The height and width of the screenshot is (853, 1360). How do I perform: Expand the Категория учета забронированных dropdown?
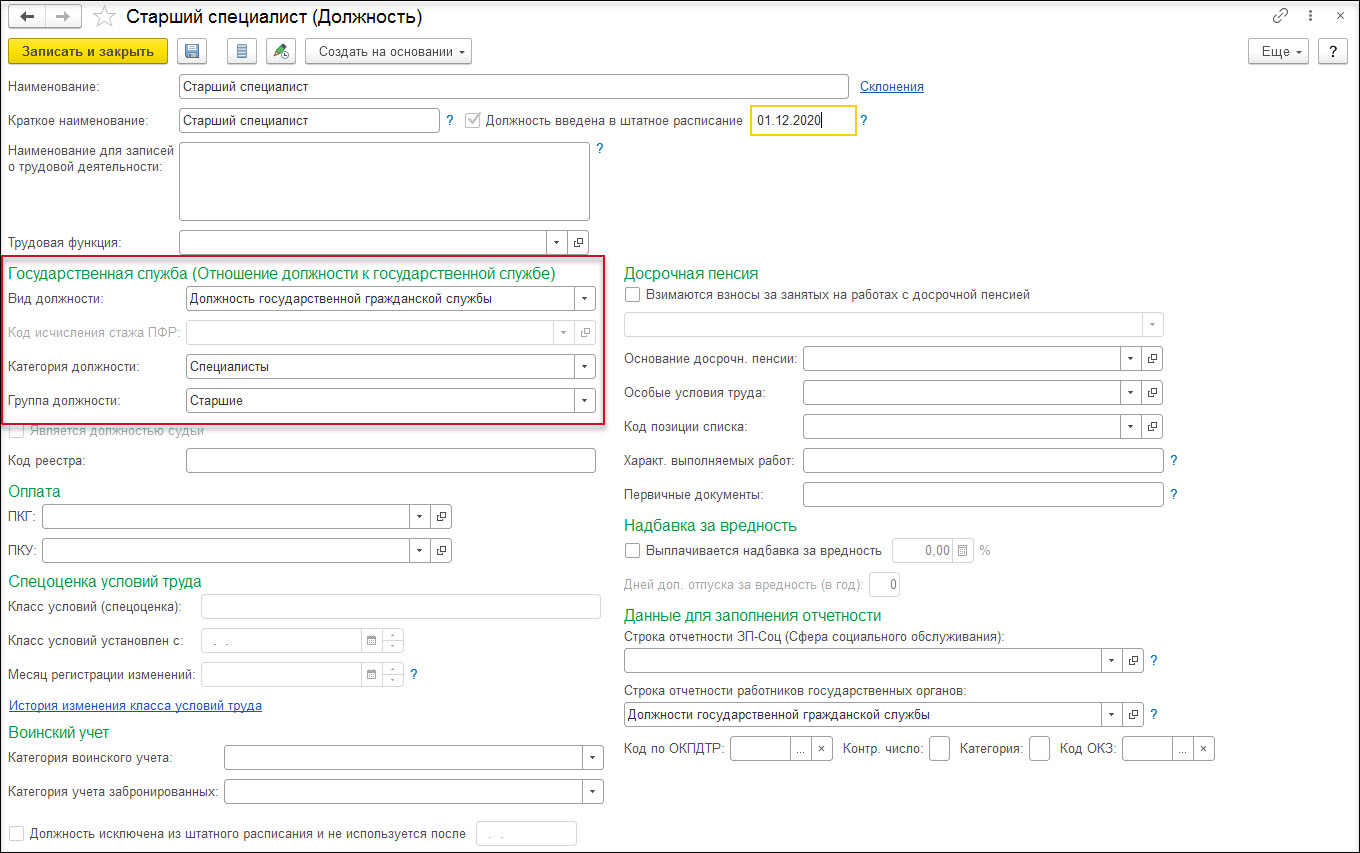(593, 792)
